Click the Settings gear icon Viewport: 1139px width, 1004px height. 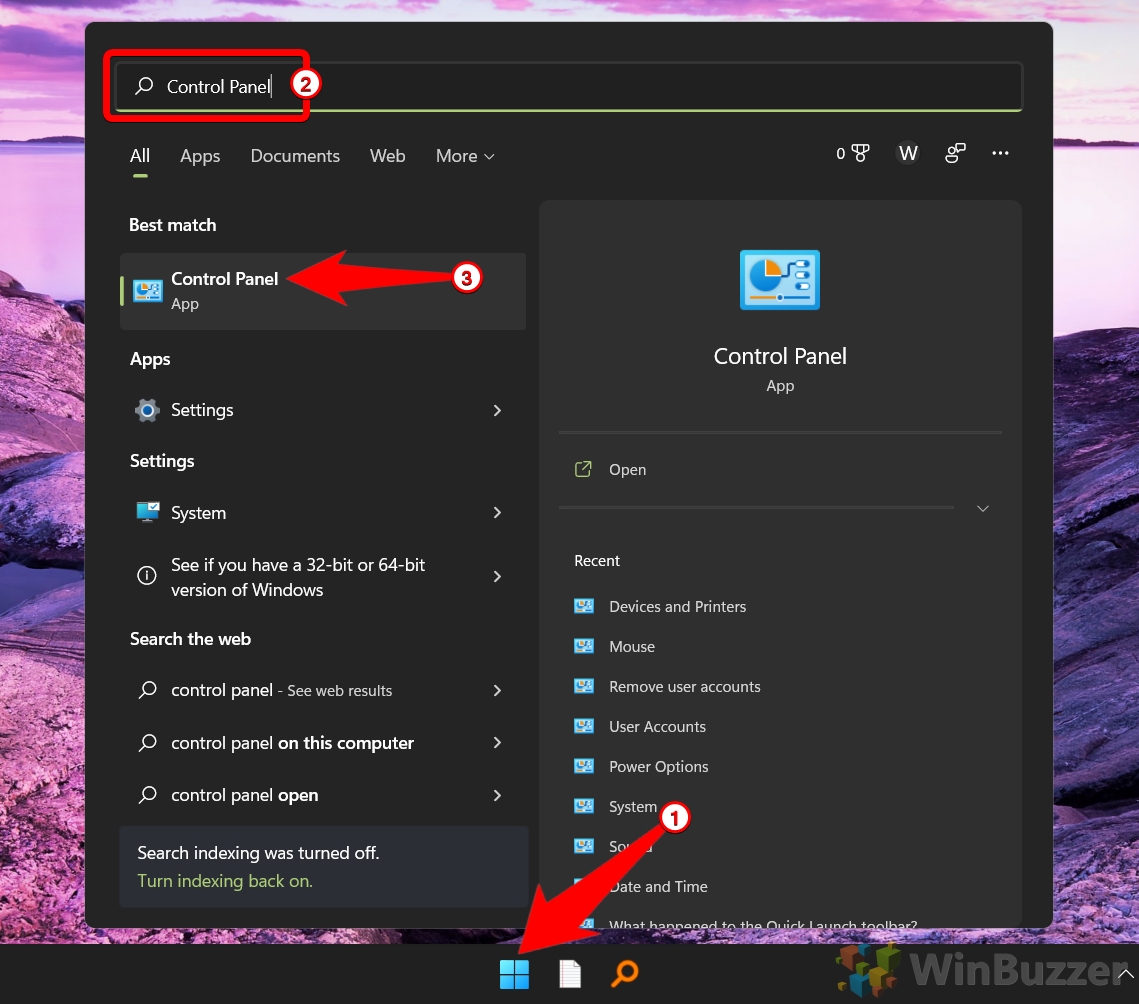pyautogui.click(x=147, y=410)
